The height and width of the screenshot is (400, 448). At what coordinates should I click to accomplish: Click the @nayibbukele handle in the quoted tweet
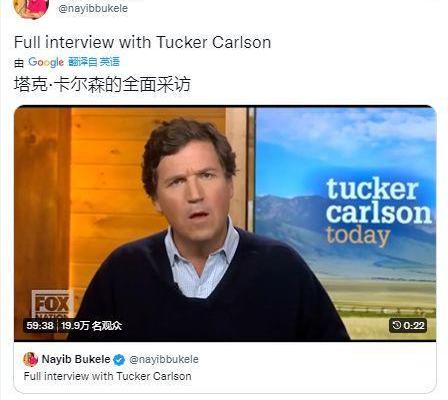164,359
